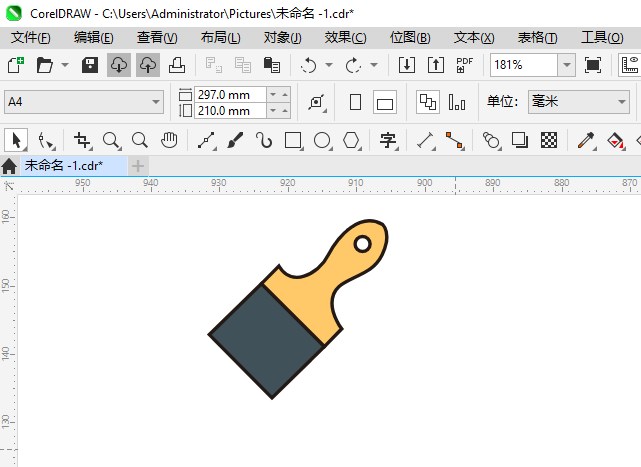
Task: Open the 查看(V) menu
Action: coord(157,38)
